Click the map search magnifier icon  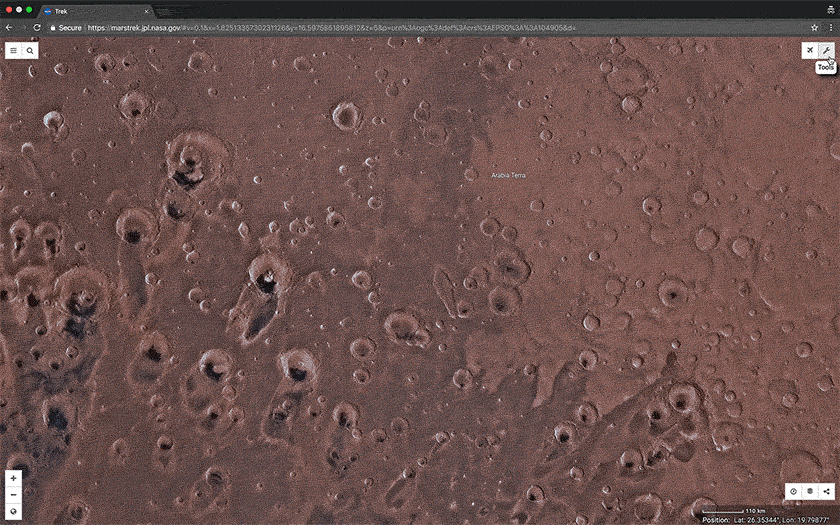(30, 50)
